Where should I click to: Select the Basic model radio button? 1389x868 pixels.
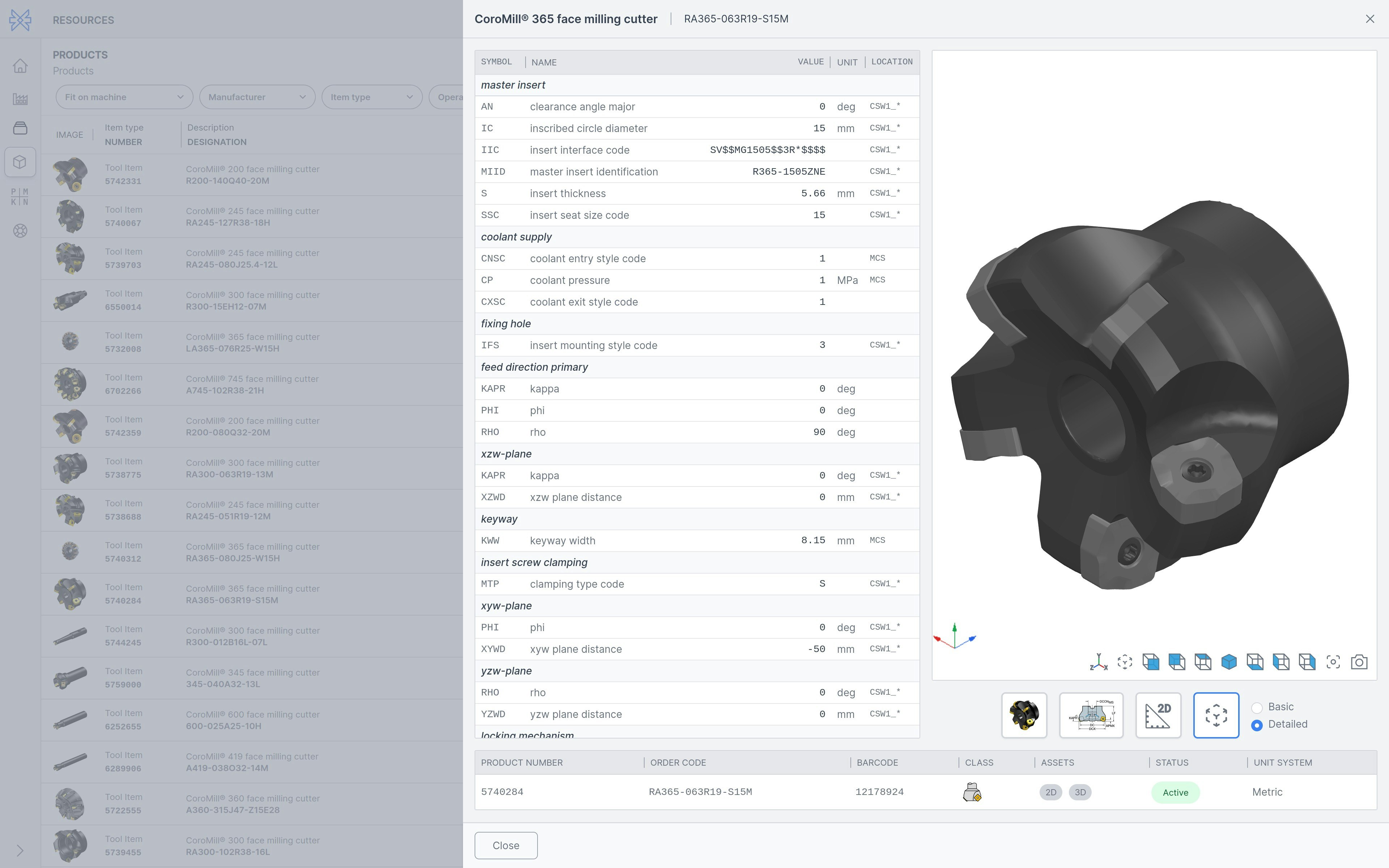click(1257, 707)
